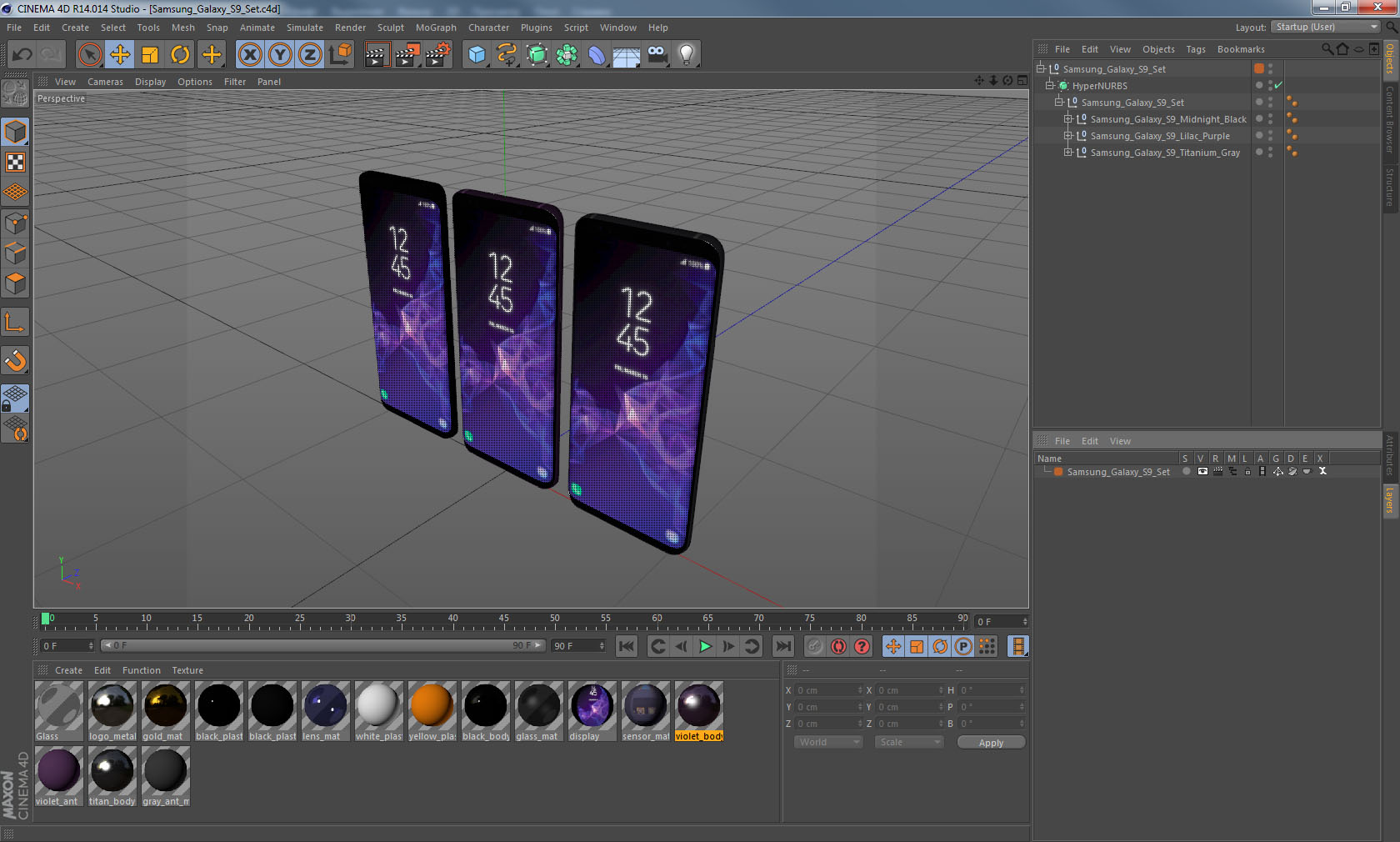The width and height of the screenshot is (1400, 842).
Task: Select Edges mode
Action: (16, 253)
